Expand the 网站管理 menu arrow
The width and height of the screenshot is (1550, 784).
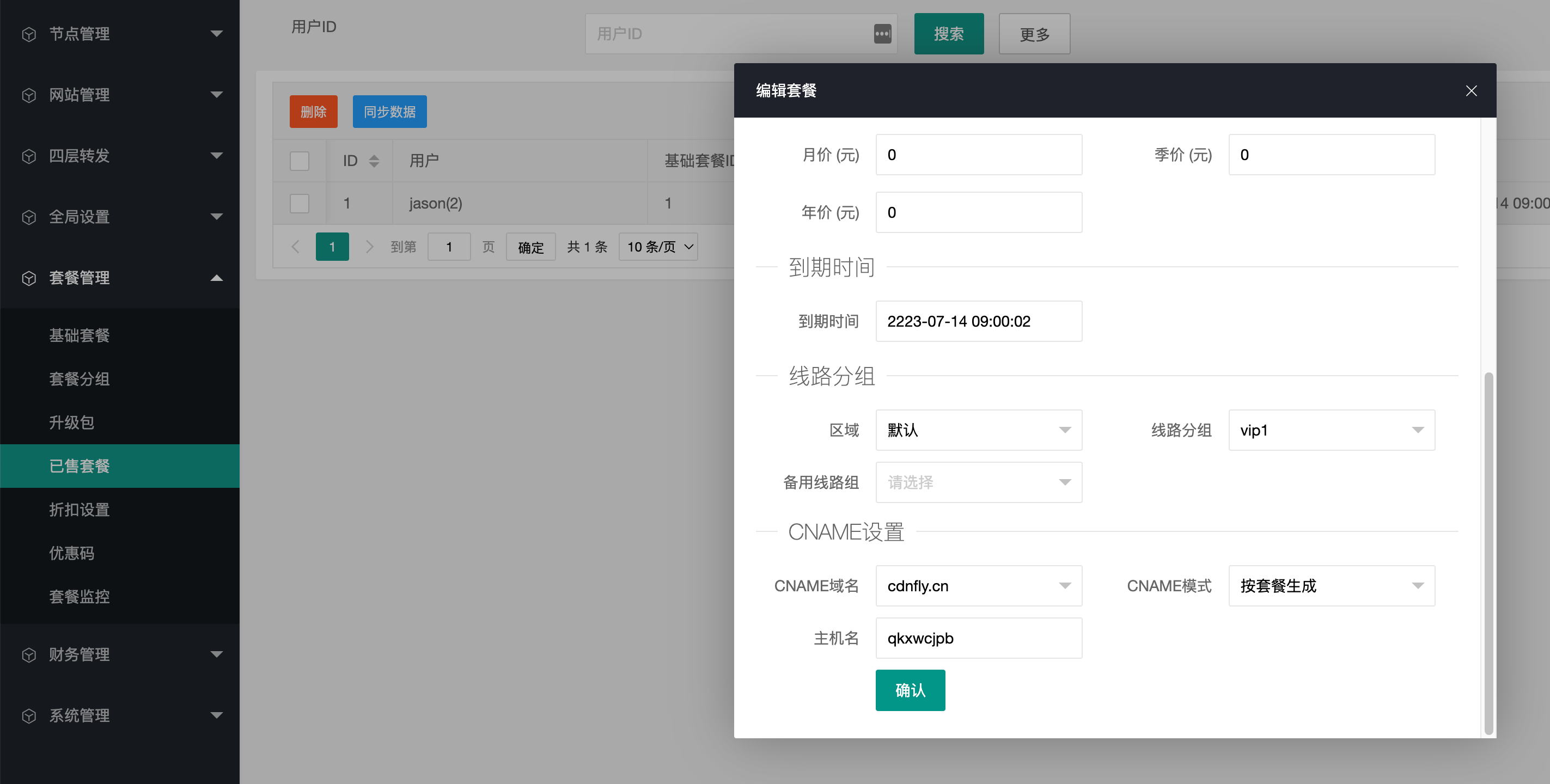(x=217, y=95)
